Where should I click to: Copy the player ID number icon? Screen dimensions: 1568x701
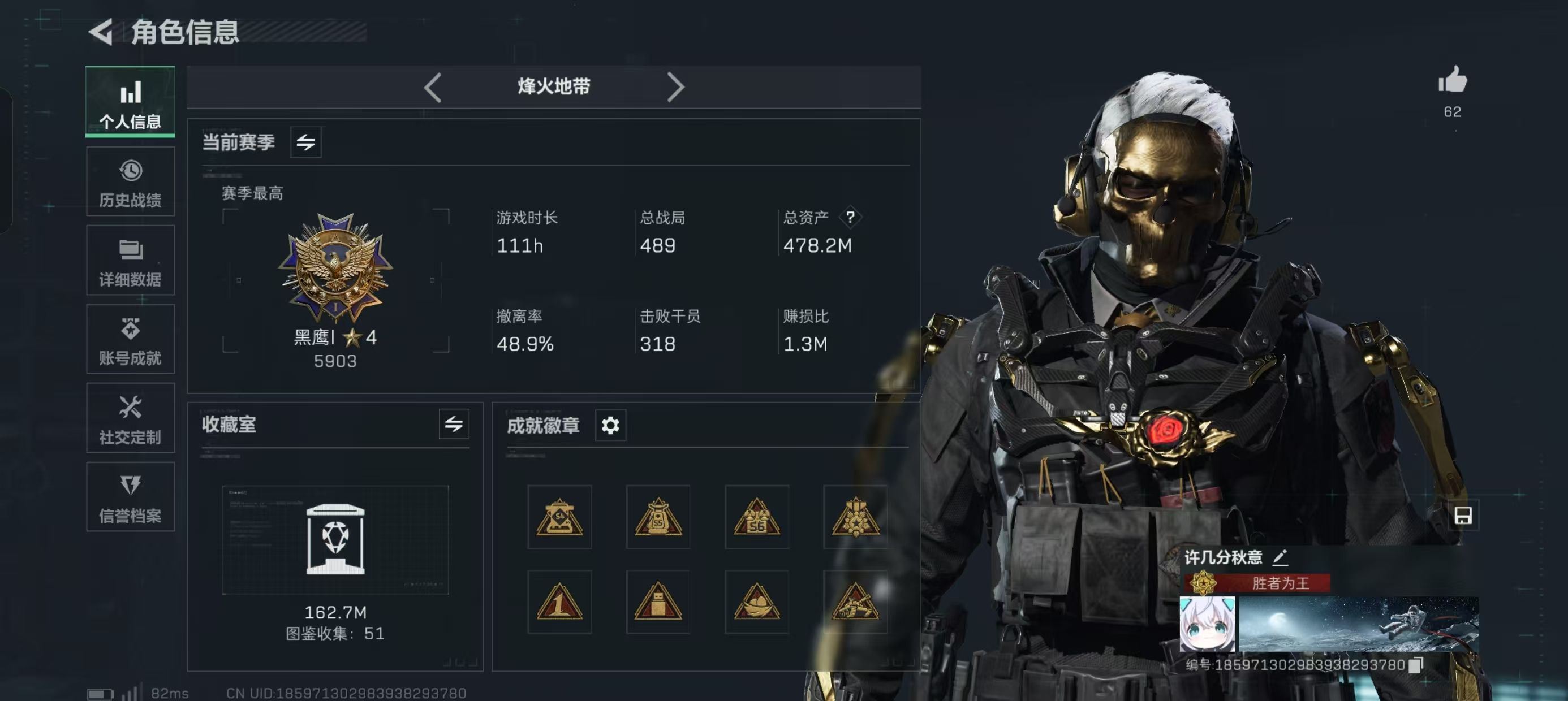click(1416, 664)
